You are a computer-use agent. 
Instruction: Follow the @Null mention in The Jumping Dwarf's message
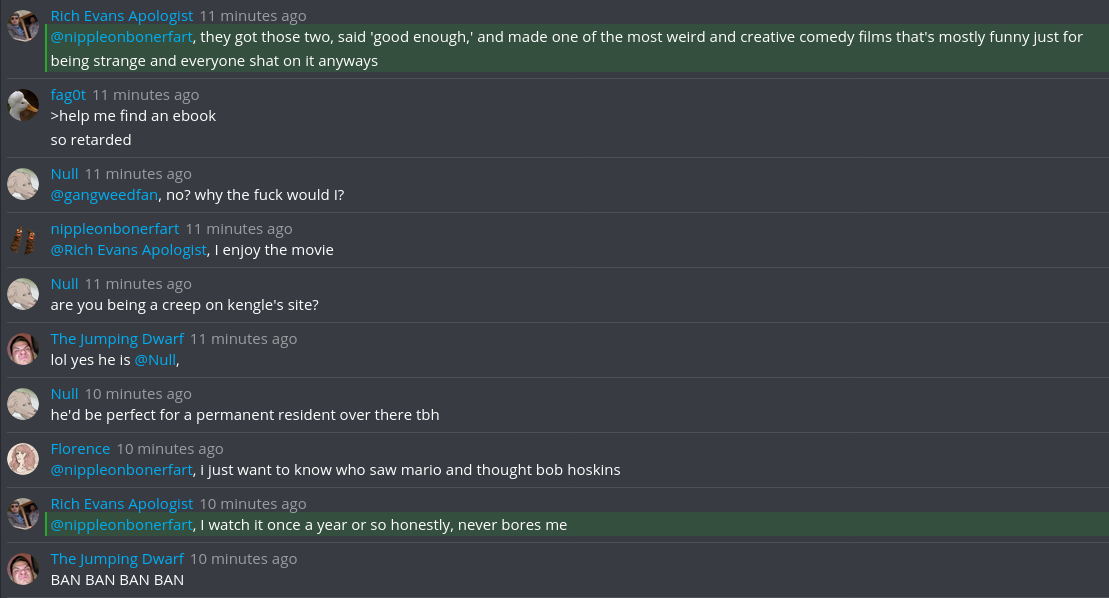click(x=155, y=360)
